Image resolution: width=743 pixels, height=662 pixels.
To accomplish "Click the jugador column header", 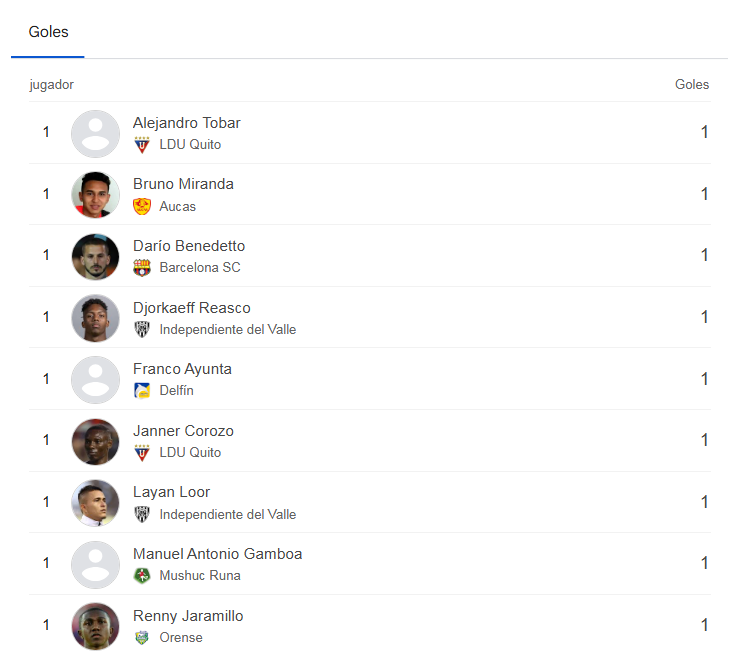I will [x=52, y=85].
